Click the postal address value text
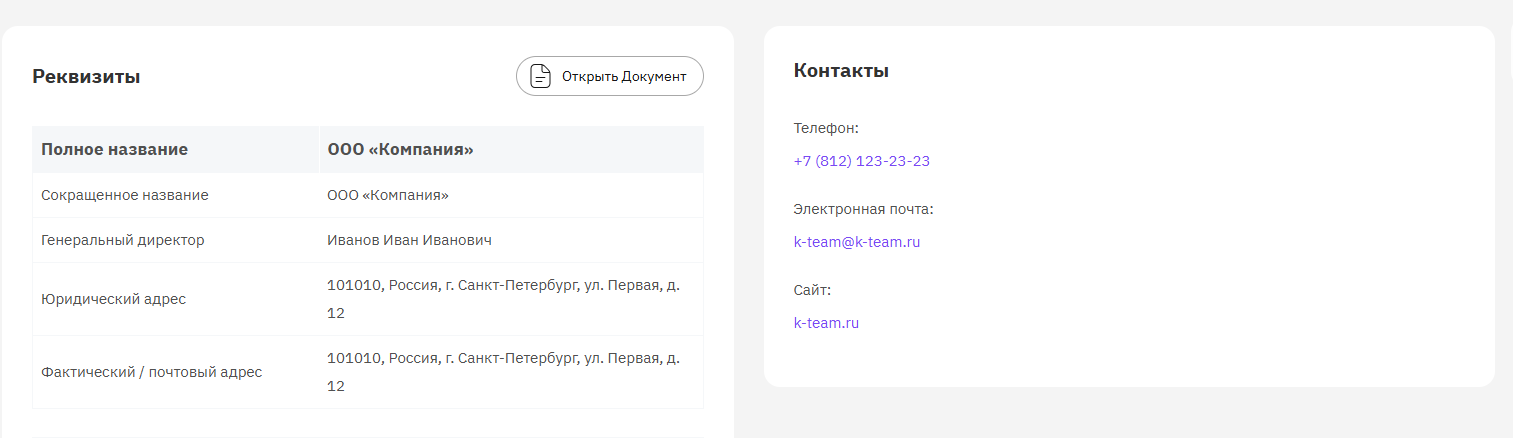The image size is (1513, 438). pos(503,372)
